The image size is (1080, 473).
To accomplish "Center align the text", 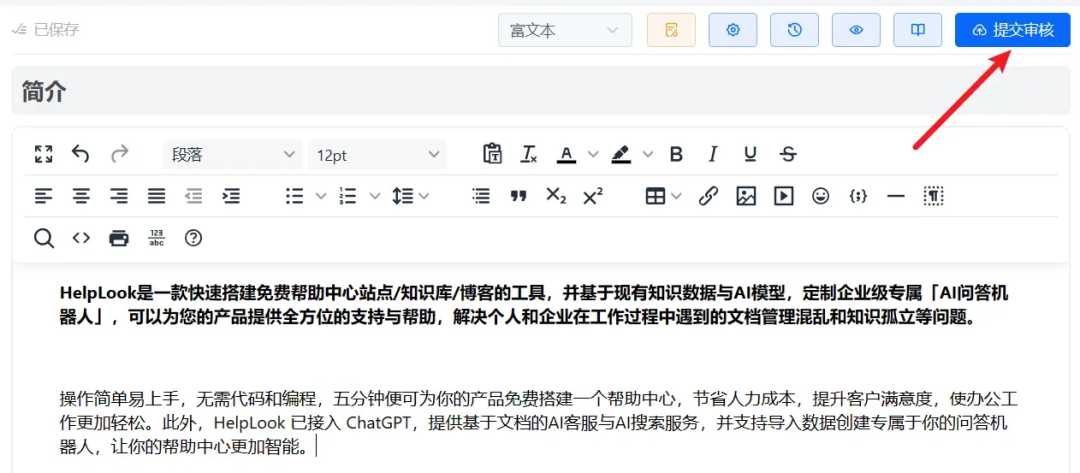I will (82, 196).
